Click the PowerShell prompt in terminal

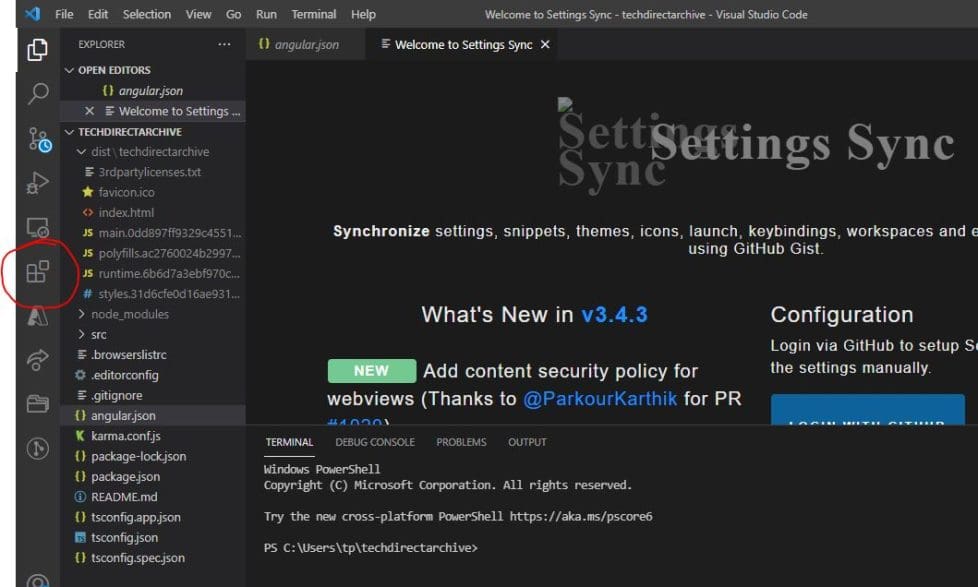point(370,548)
